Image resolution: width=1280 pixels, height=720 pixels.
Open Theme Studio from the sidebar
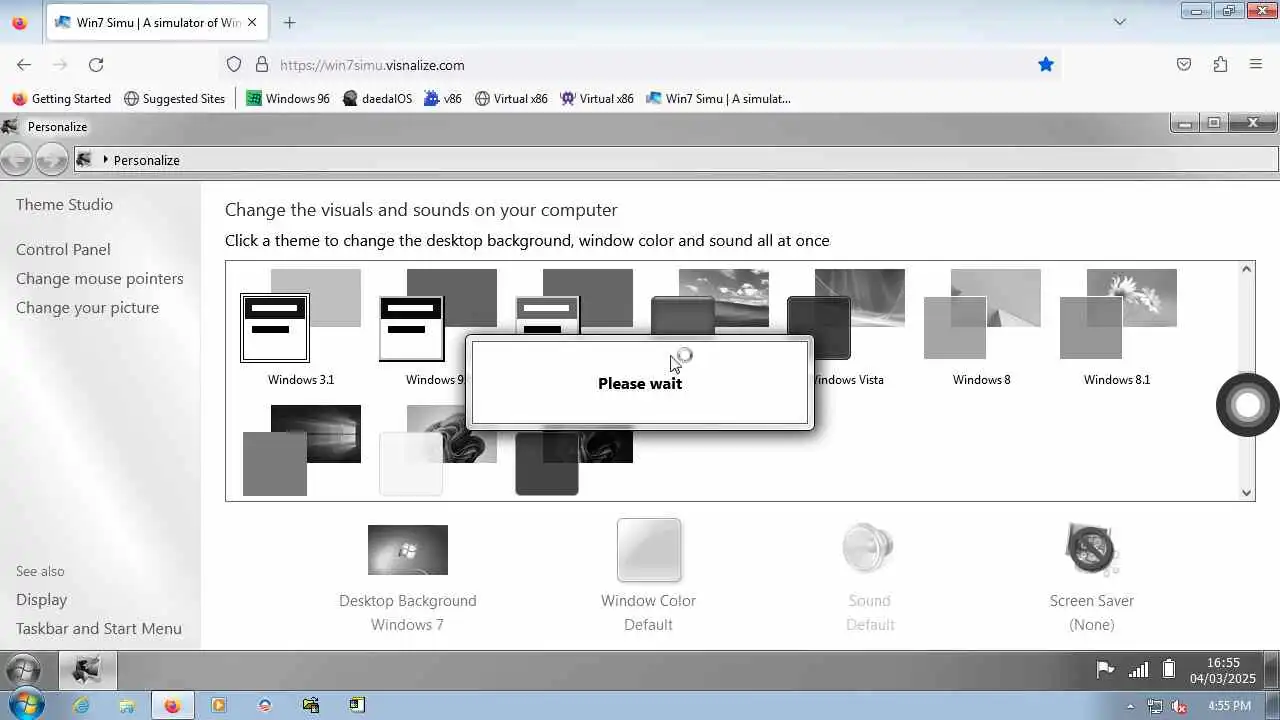(x=64, y=204)
